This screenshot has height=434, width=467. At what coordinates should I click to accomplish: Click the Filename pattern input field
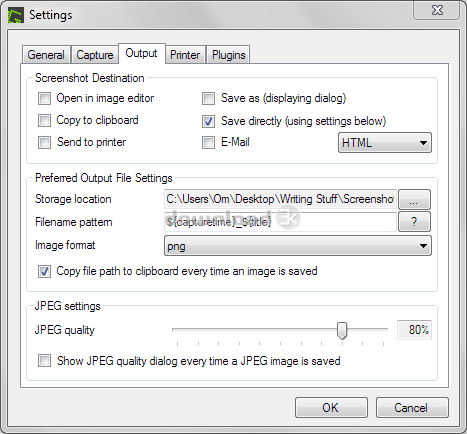point(280,222)
